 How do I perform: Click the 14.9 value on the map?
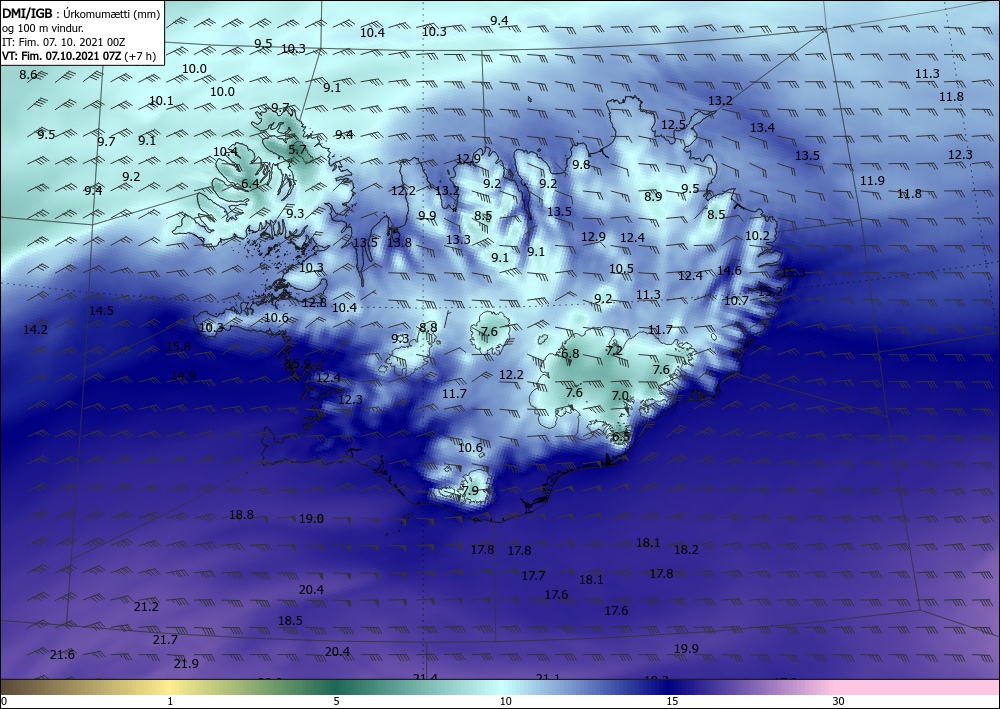coord(184,376)
